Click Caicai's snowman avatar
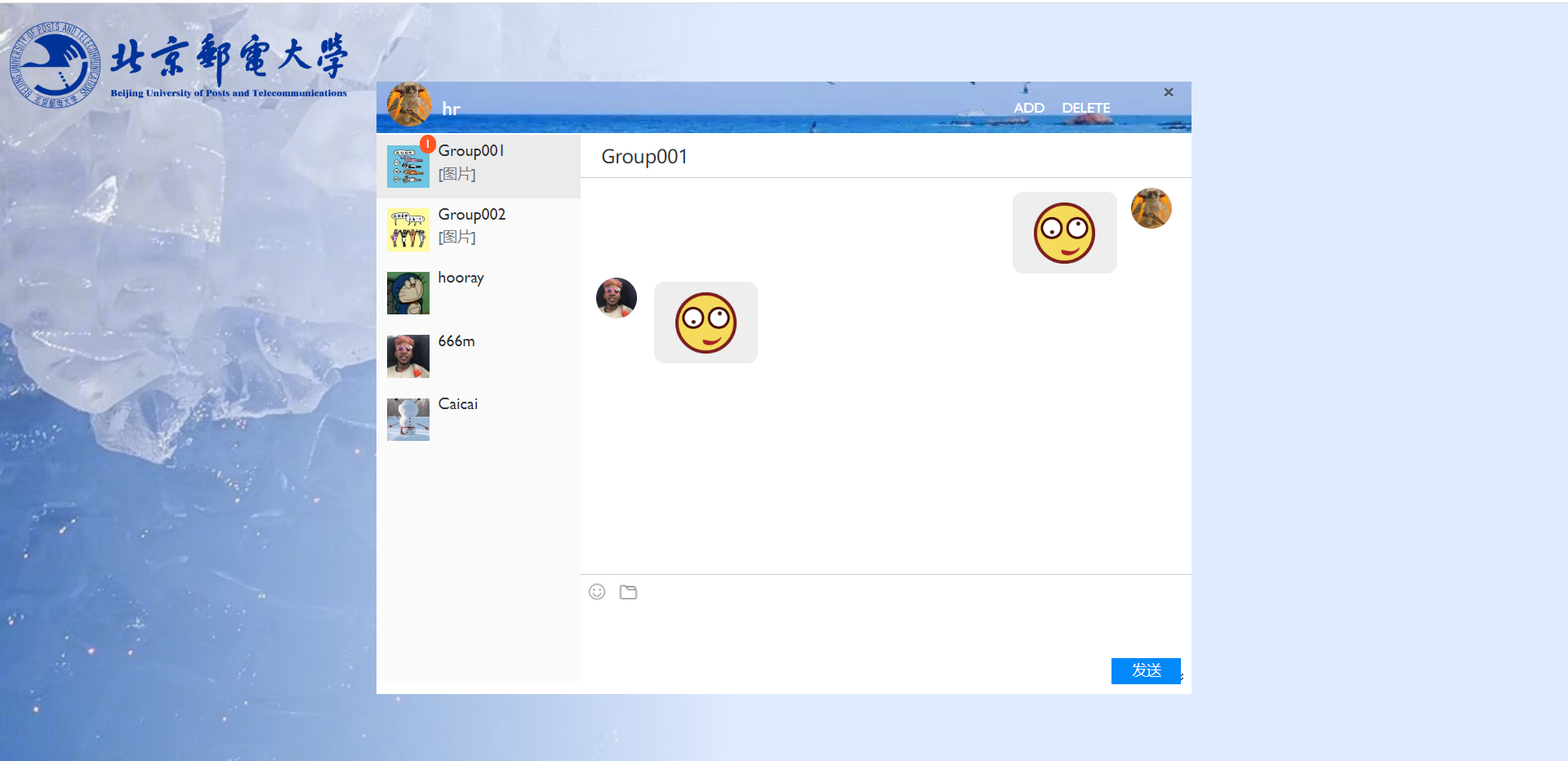The image size is (1568, 761). [408, 420]
